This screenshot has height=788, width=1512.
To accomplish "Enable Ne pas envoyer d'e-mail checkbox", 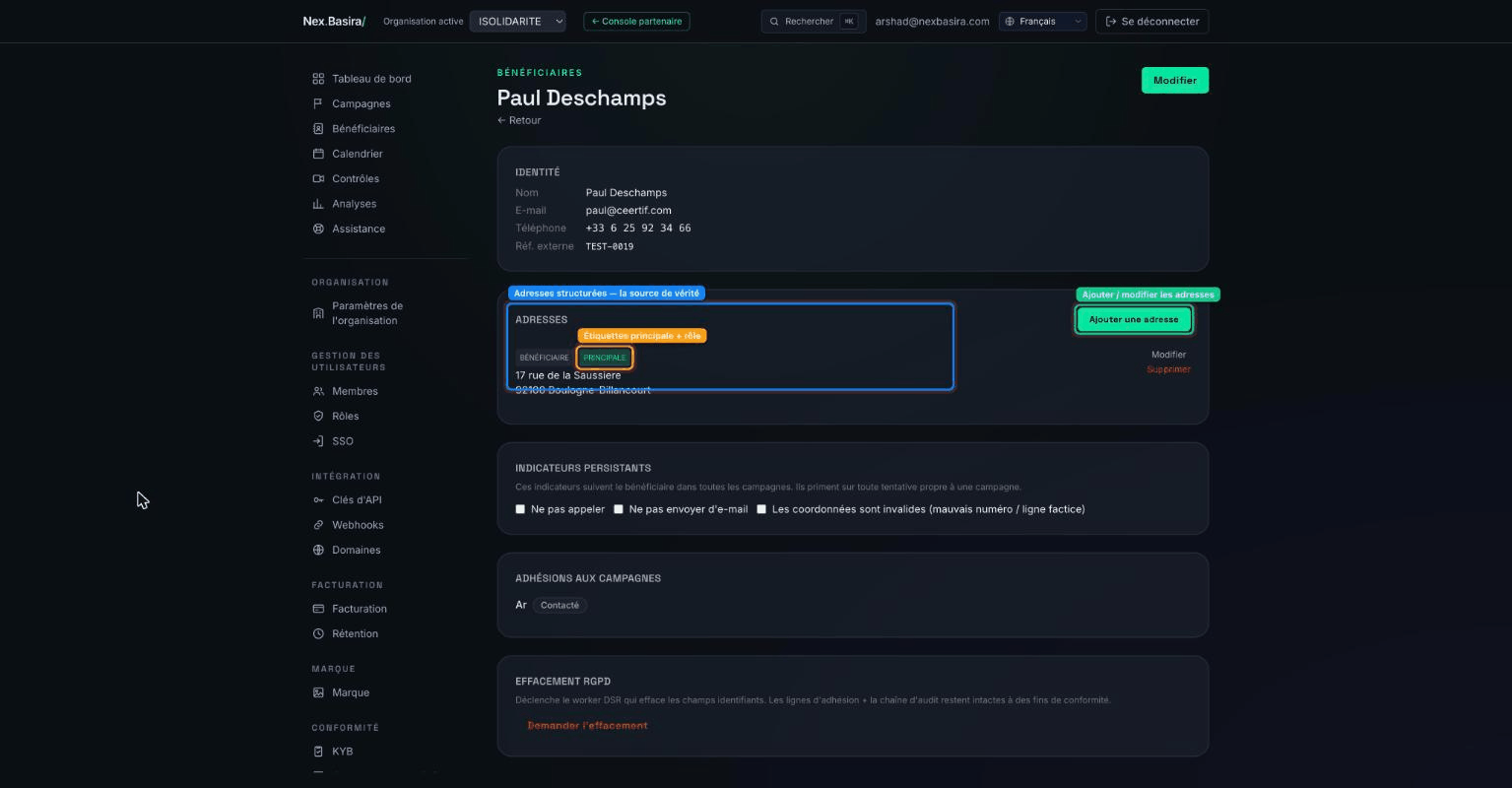I will coord(619,509).
